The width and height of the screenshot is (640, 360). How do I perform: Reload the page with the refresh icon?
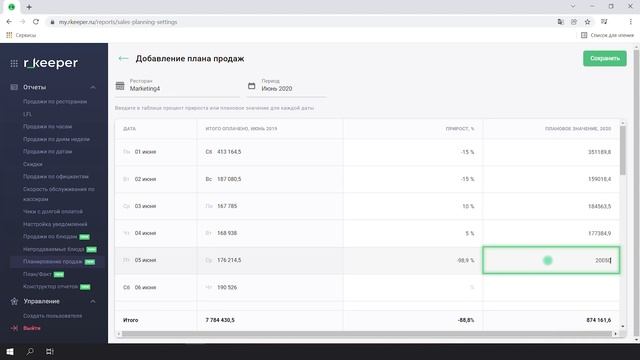[x=36, y=22]
